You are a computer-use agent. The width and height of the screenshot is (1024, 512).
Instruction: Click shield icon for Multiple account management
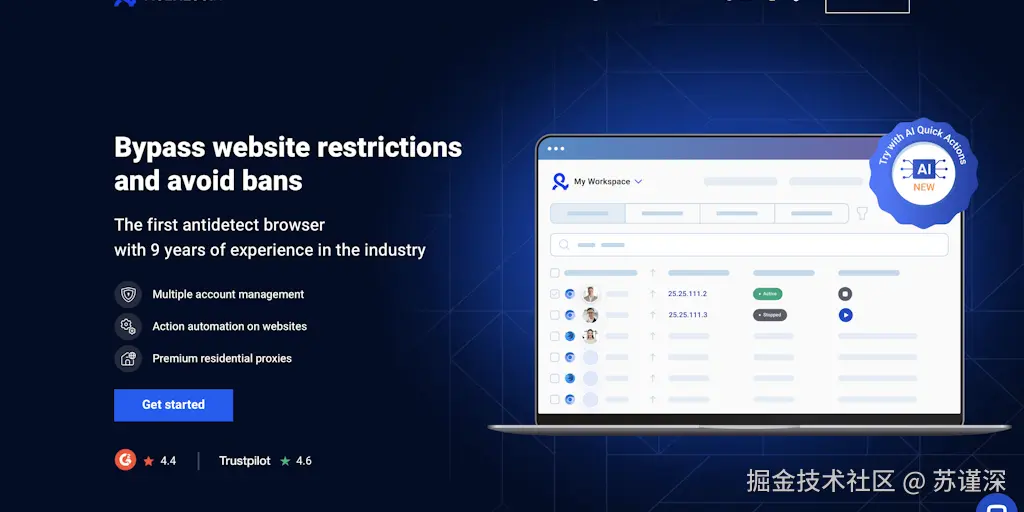[128, 295]
